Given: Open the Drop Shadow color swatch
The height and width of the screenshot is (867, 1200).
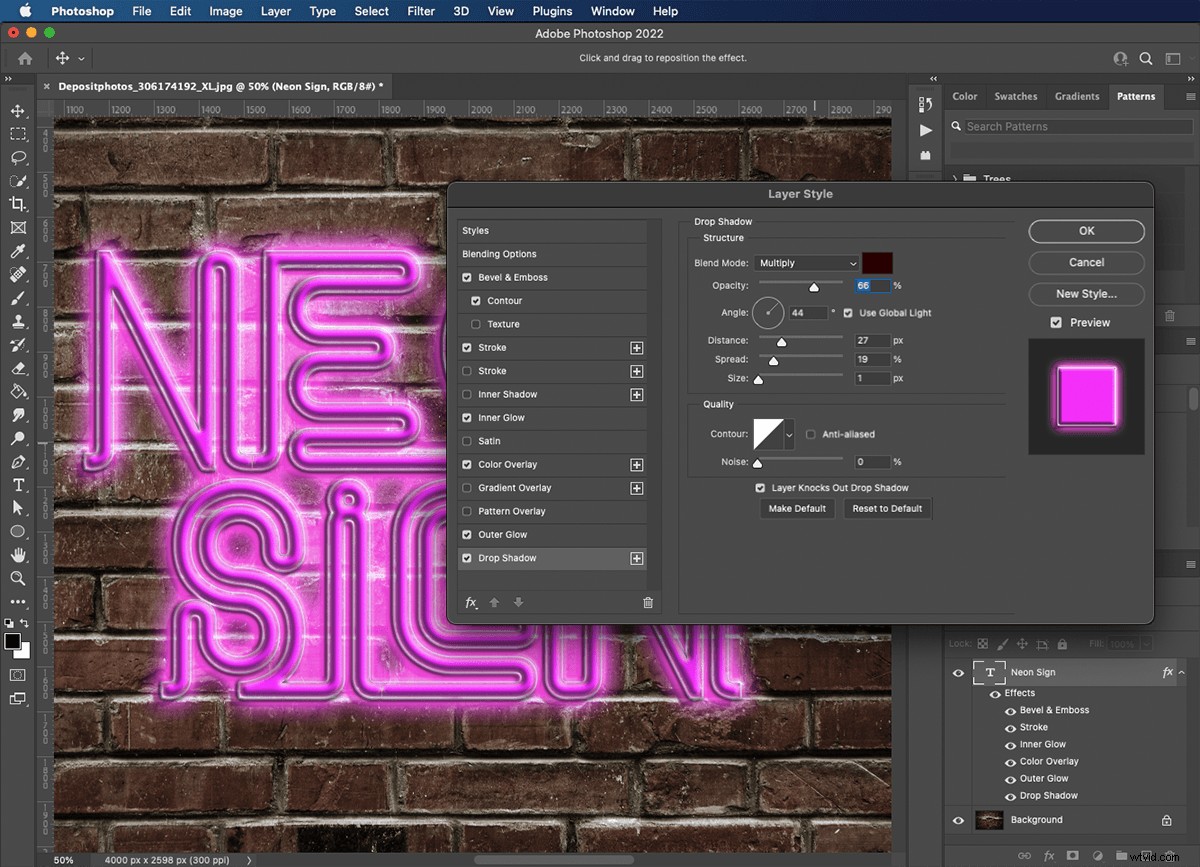Looking at the screenshot, I should click(x=877, y=262).
